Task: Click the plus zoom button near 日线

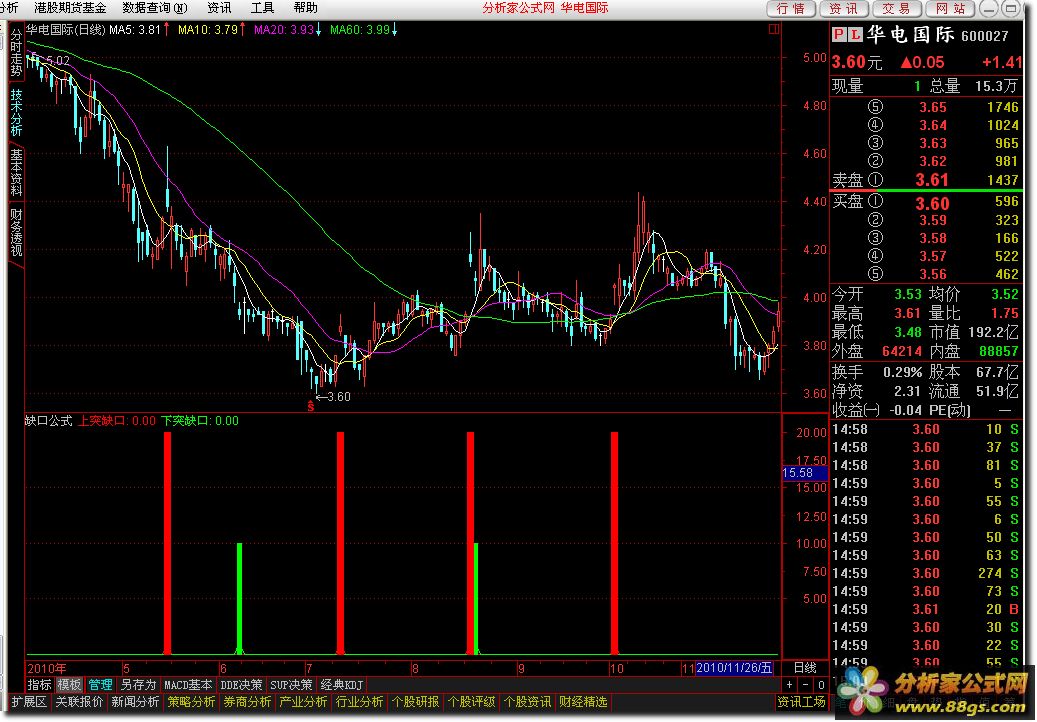Action: (790, 685)
